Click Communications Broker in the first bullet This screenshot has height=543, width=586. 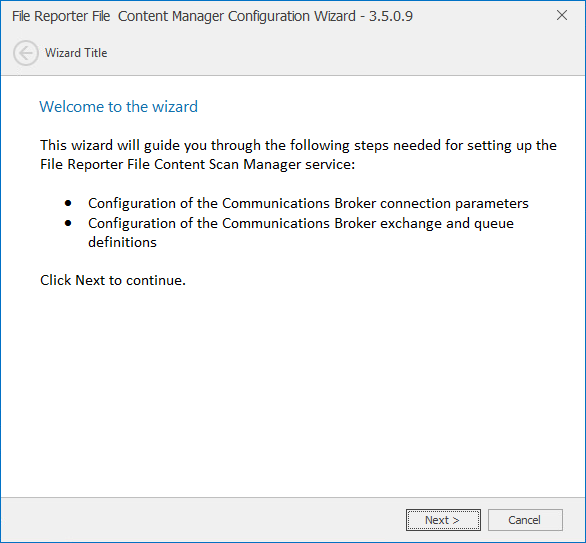299,203
